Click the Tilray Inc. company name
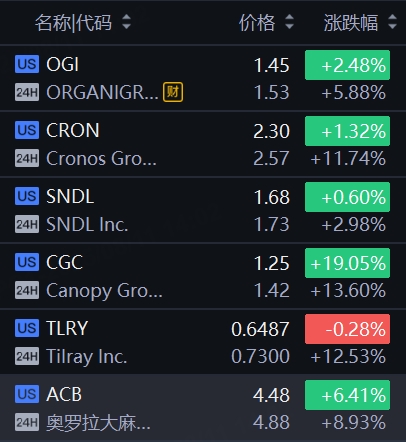 coord(87,357)
